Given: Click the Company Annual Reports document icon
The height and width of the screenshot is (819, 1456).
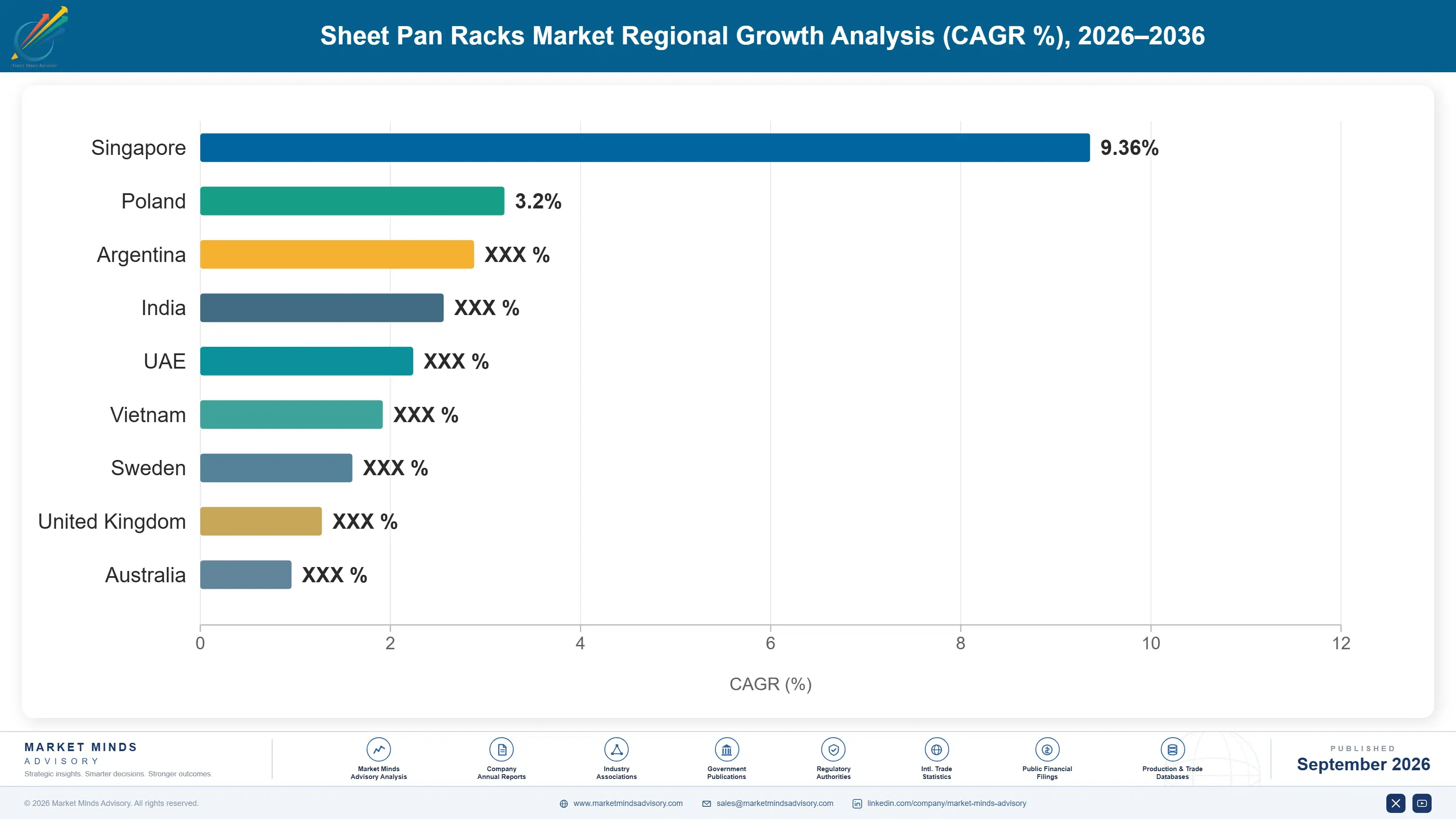Looking at the screenshot, I should coord(501,749).
